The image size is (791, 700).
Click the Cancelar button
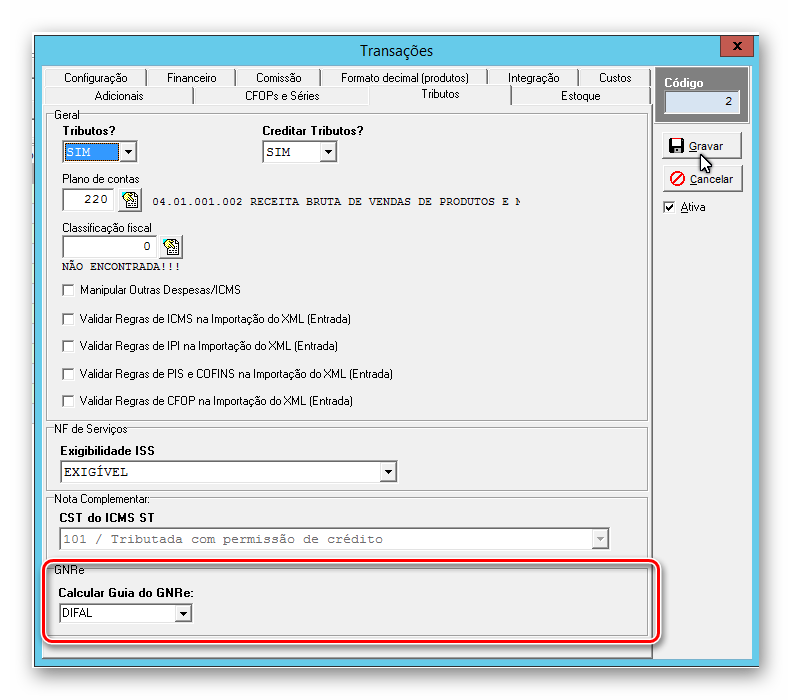(702, 179)
